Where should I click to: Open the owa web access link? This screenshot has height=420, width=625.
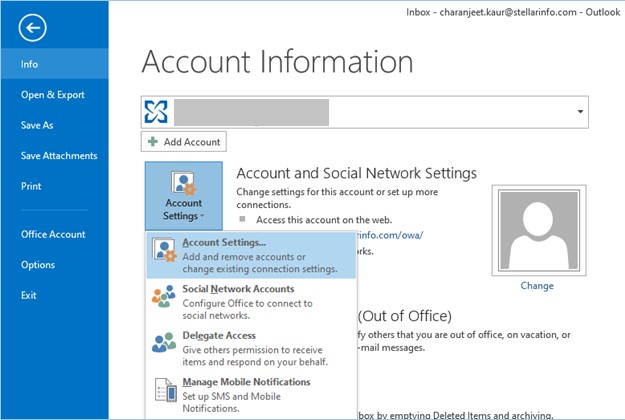click(390, 235)
